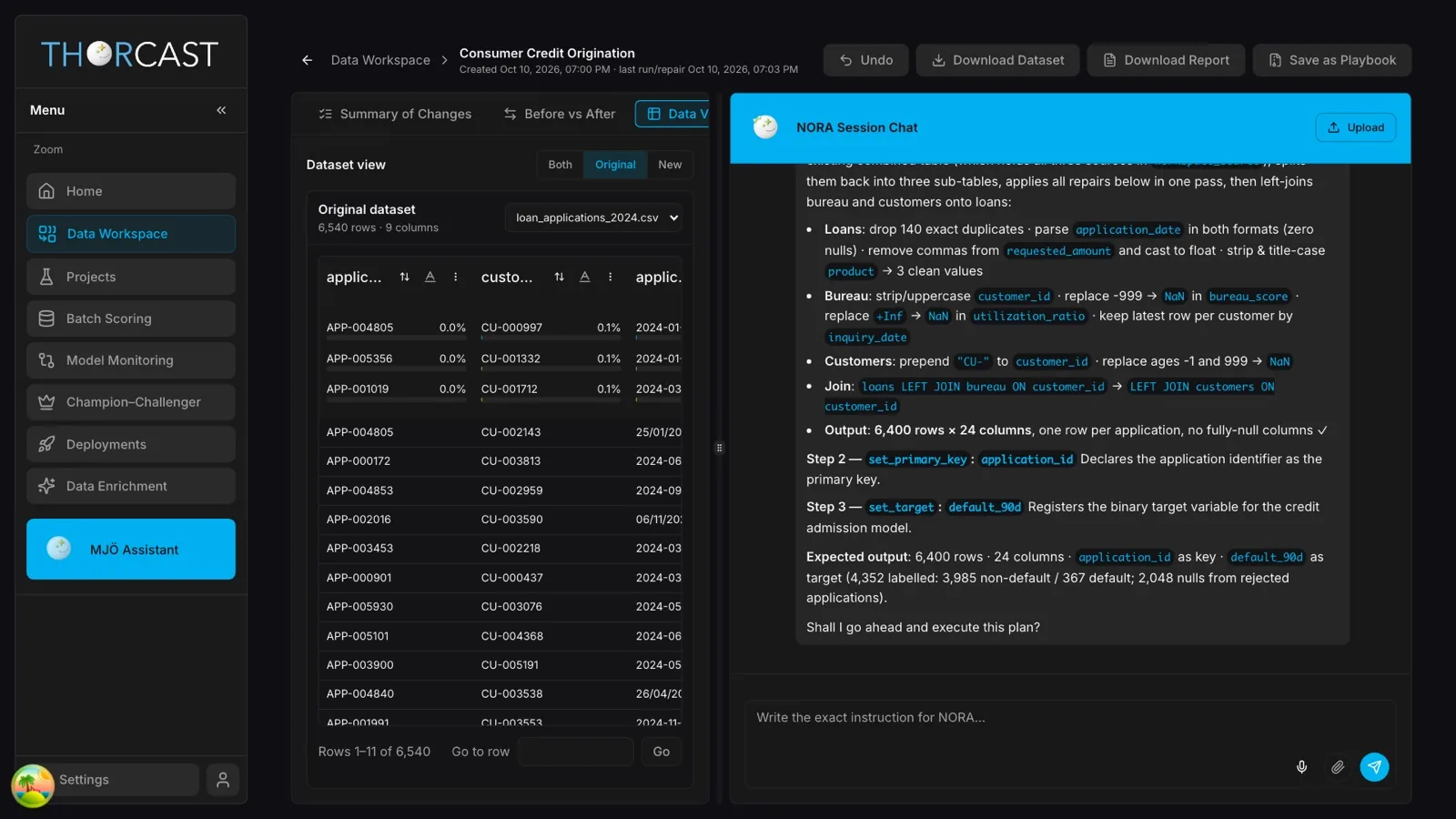Click the Go button for row navigation
Screen dimensions: 1456x819
pyautogui.click(x=662, y=752)
